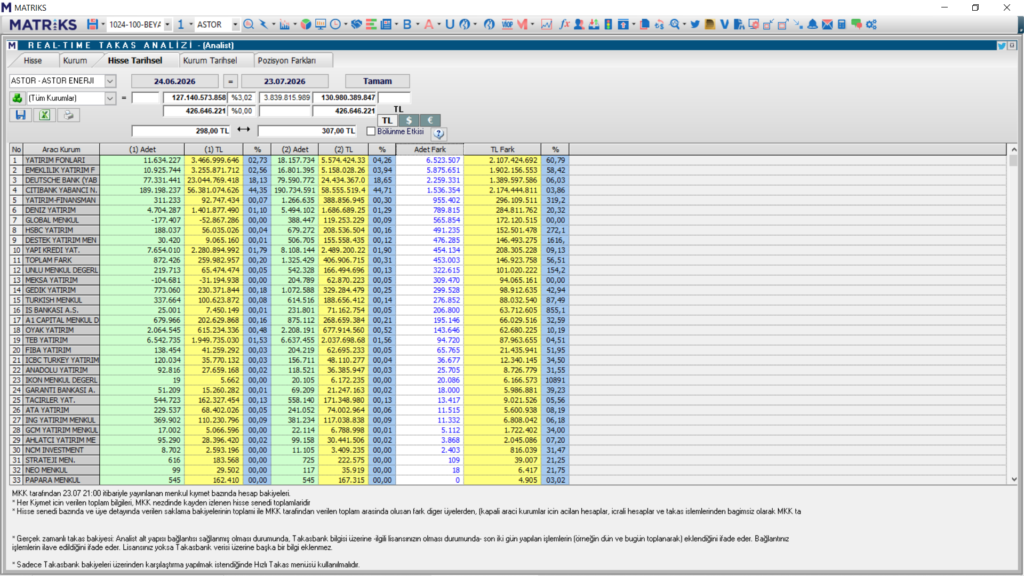Click the 24.06.2026 start date button
Image resolution: width=1024 pixels, height=576 pixels.
click(x=175, y=81)
